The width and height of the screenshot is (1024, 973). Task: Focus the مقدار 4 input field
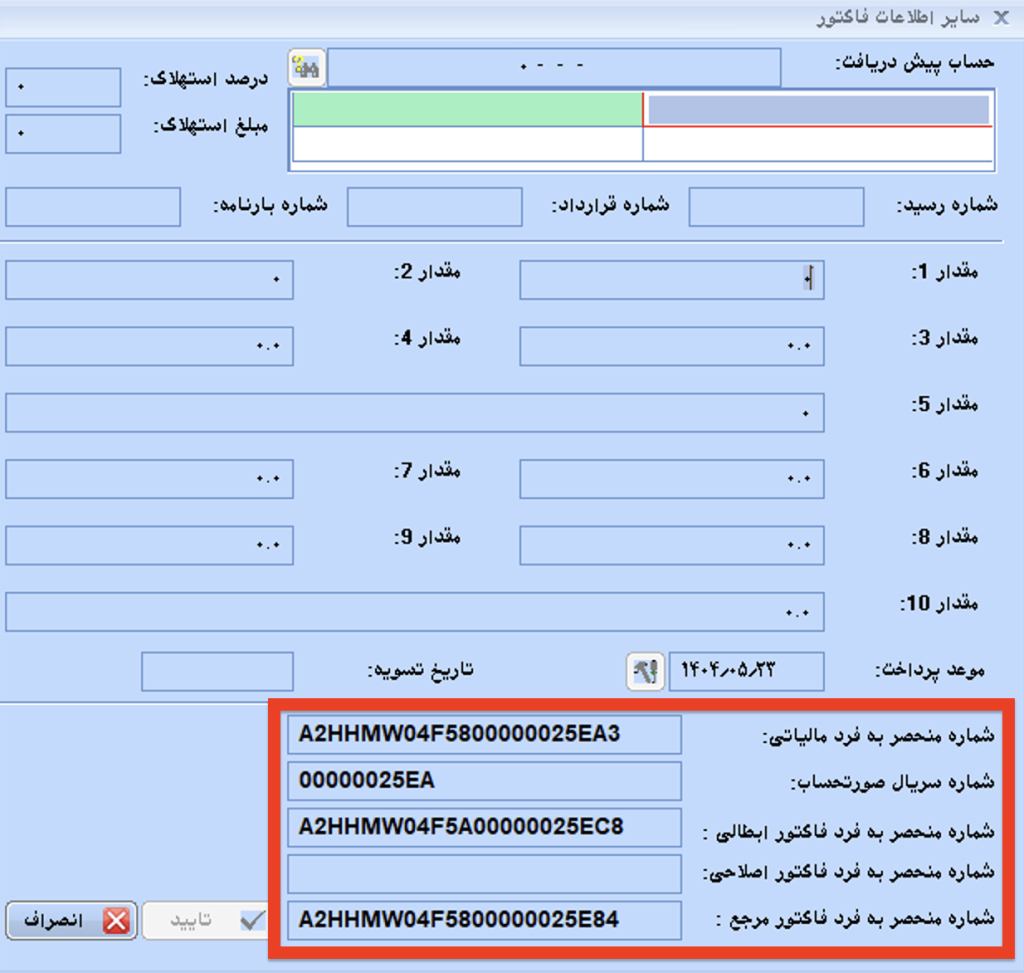[x=150, y=346]
